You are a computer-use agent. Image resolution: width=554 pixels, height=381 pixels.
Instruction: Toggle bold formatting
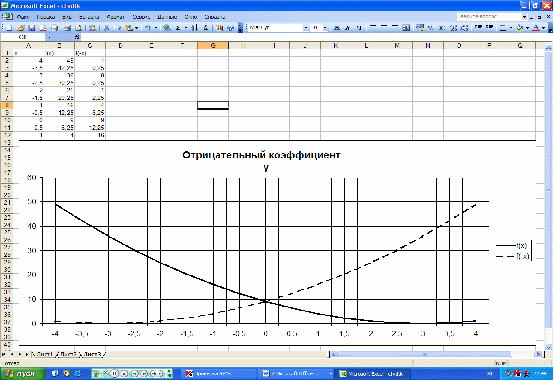click(x=337, y=28)
